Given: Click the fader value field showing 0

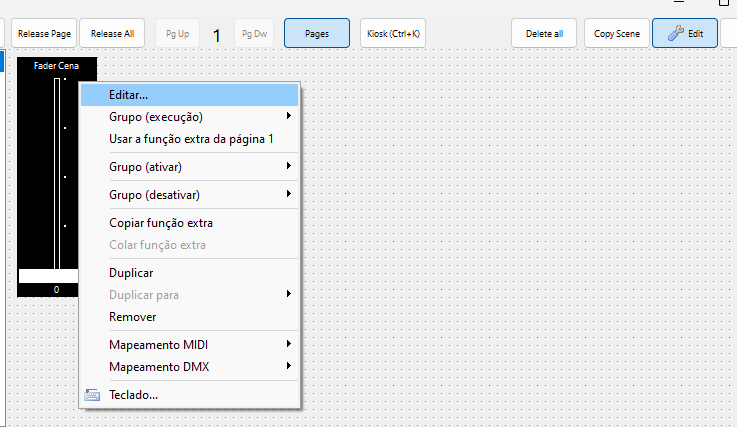Looking at the screenshot, I should 56,290.
